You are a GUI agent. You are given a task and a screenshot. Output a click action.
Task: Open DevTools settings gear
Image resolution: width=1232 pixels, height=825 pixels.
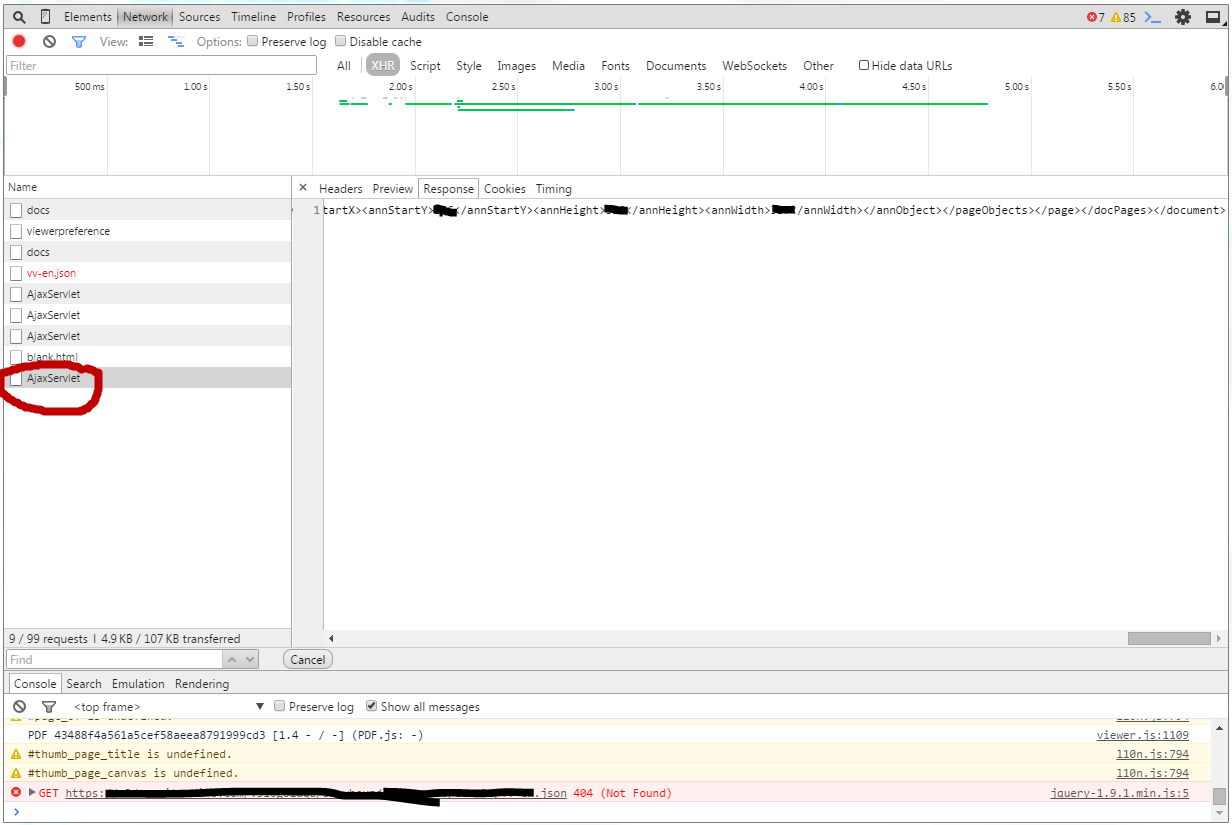click(x=1183, y=17)
